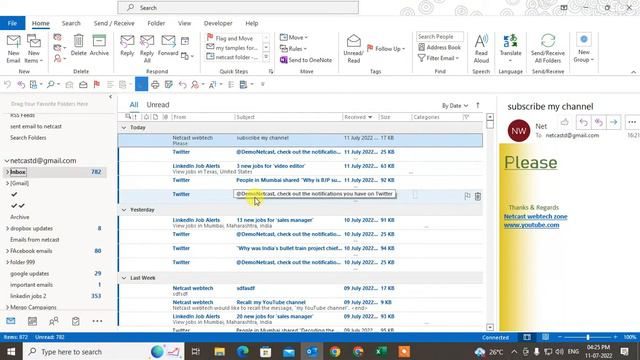The width and height of the screenshot is (640, 360).
Task: Run Flag and Move quick step
Action: [x=233, y=38]
